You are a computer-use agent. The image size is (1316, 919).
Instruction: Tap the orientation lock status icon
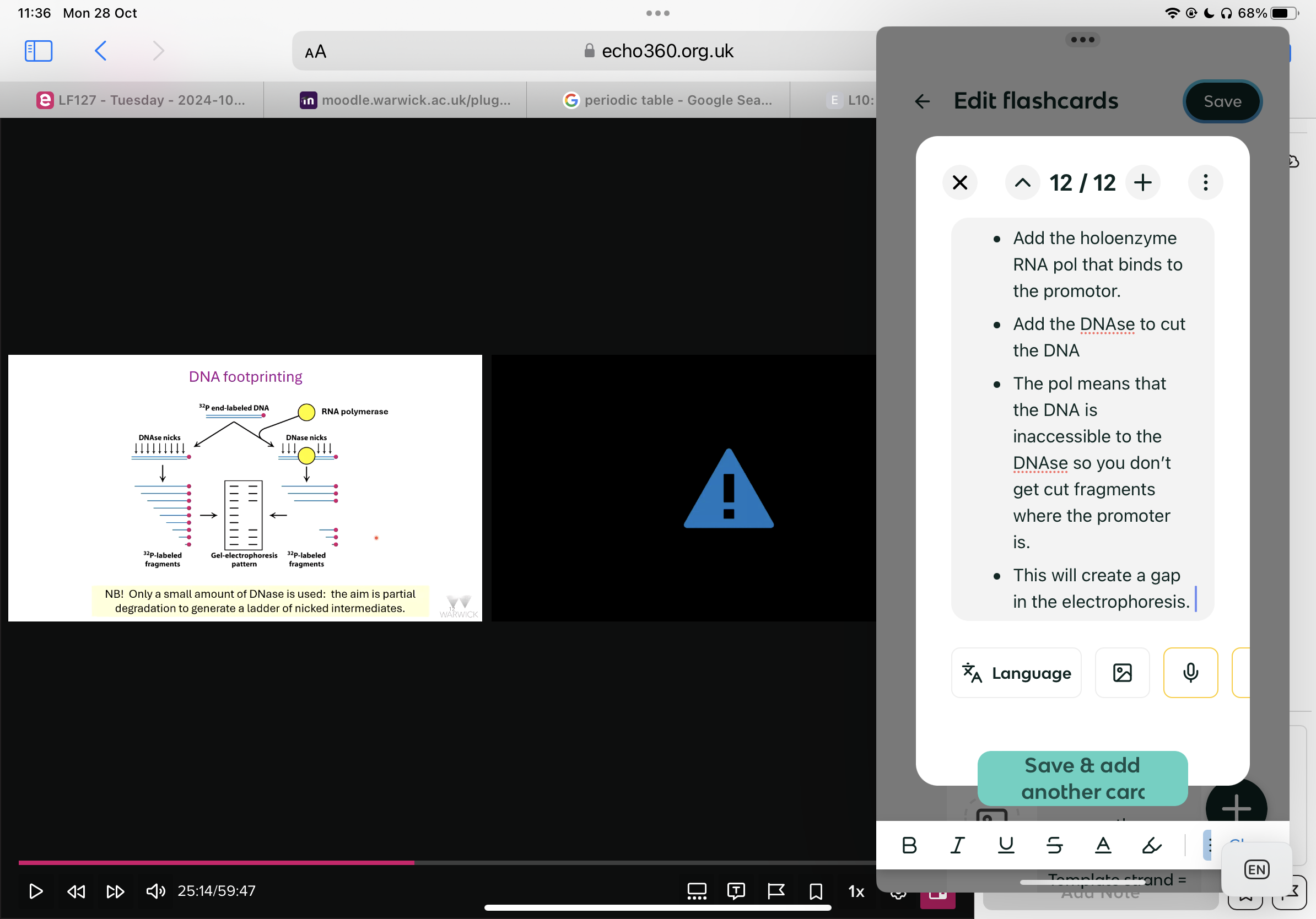coord(1191,13)
